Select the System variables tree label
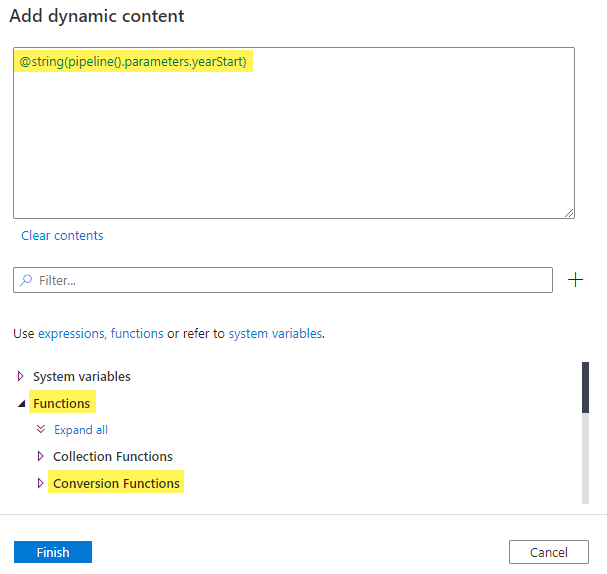The height and width of the screenshot is (574, 607). click(x=82, y=377)
